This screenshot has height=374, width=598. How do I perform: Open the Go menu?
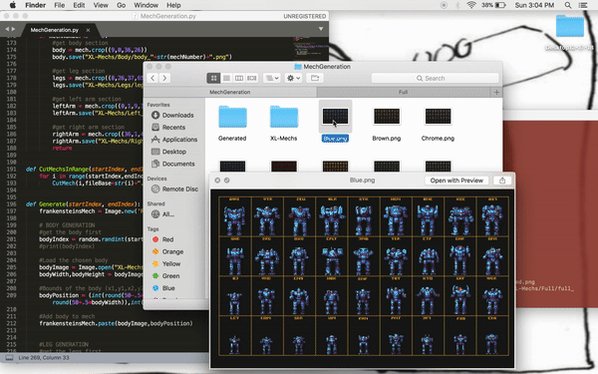click(x=121, y=5)
